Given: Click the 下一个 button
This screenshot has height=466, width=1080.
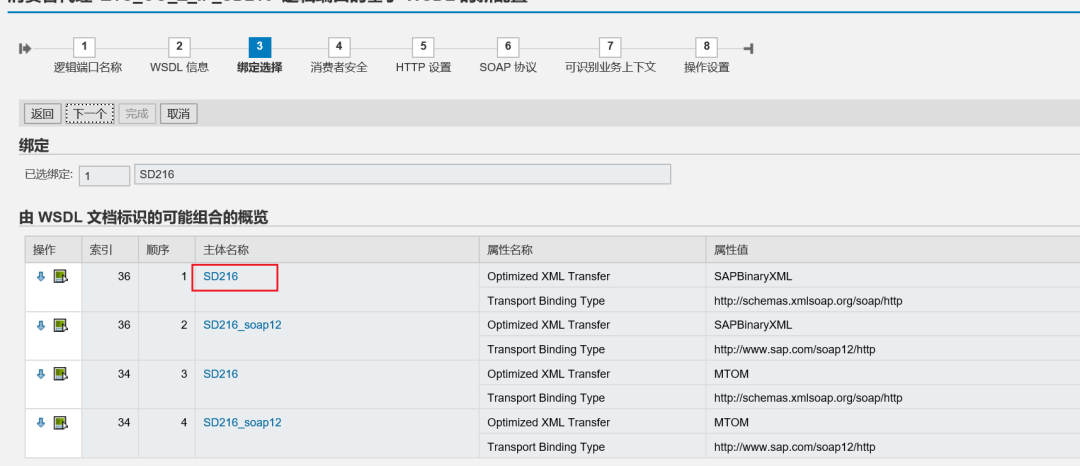Looking at the screenshot, I should [x=90, y=114].
